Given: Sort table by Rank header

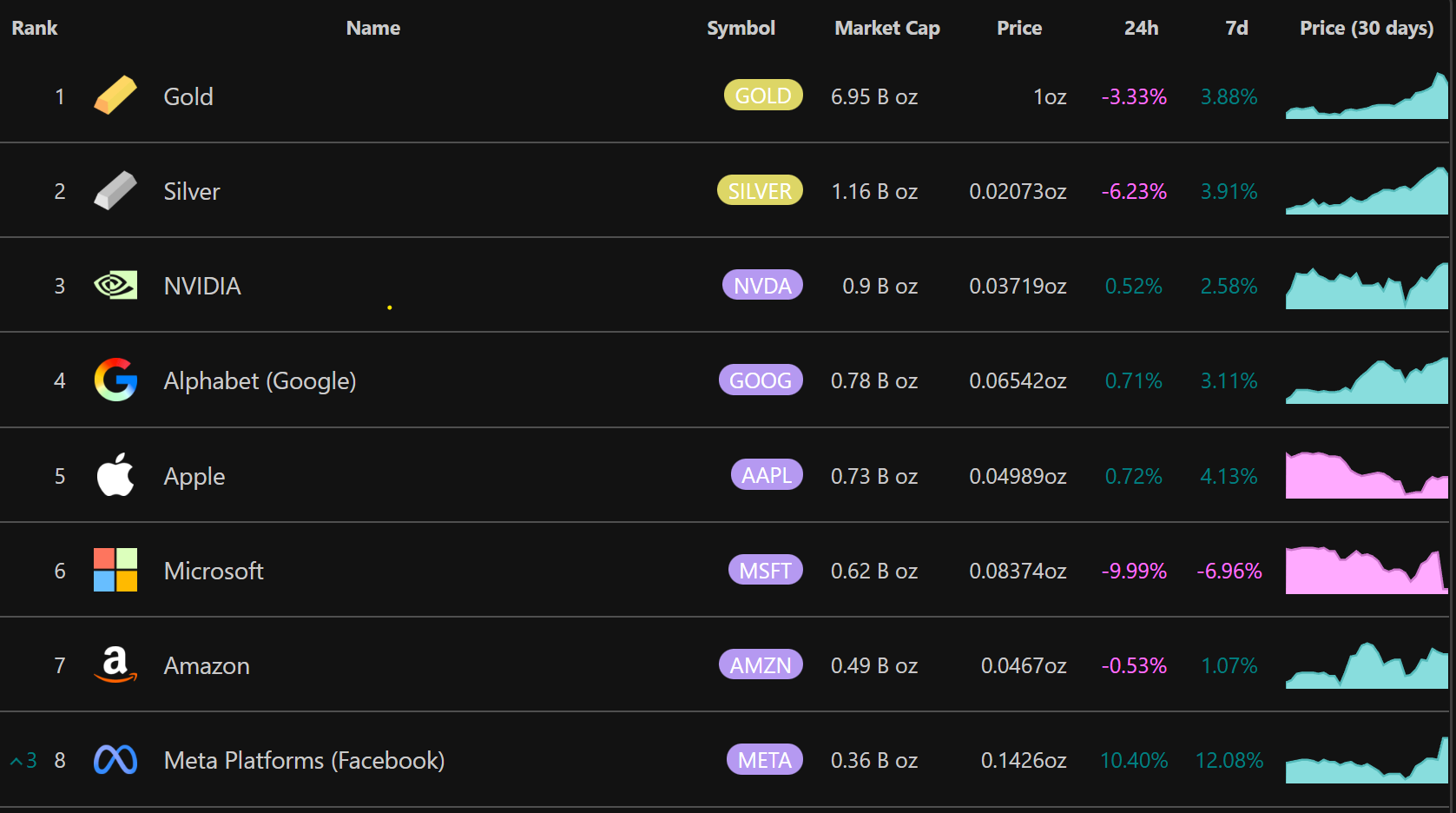Looking at the screenshot, I should [35, 28].
